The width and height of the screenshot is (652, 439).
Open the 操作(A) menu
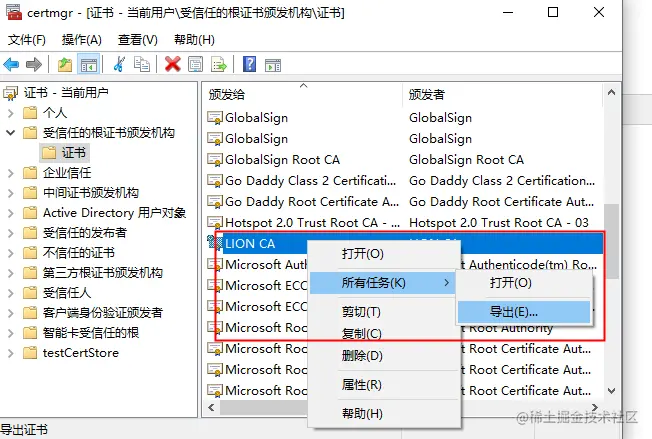click(x=82, y=40)
